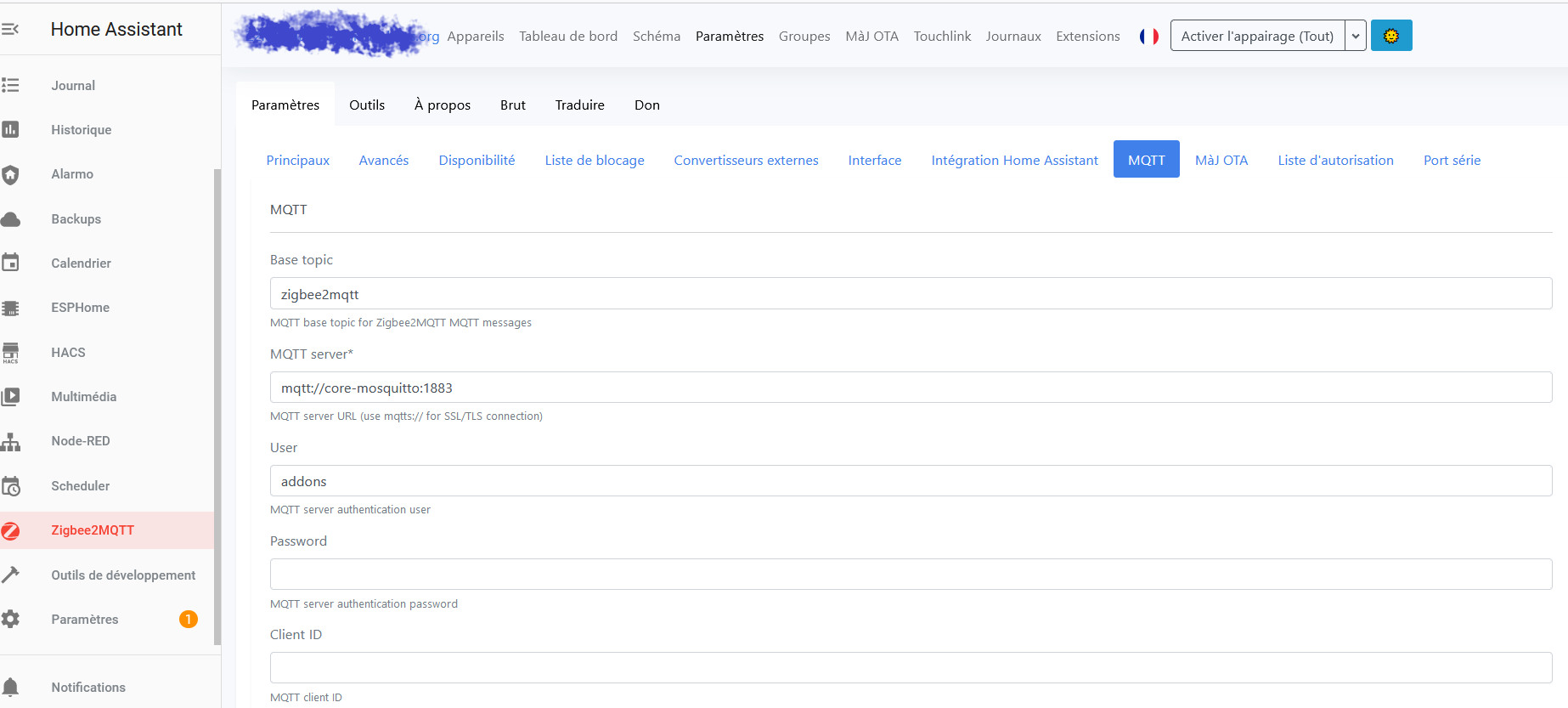
Task: Open the HACS store icon
Action: [x=10, y=353]
